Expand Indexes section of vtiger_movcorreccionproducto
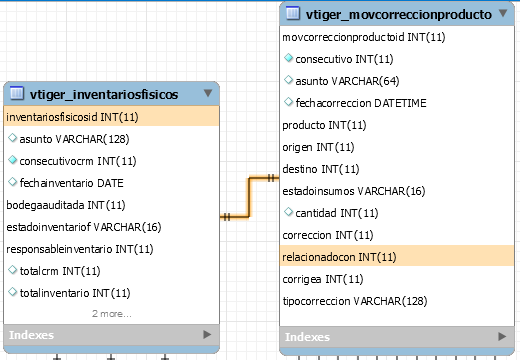520x360 pixels. pos(502,336)
